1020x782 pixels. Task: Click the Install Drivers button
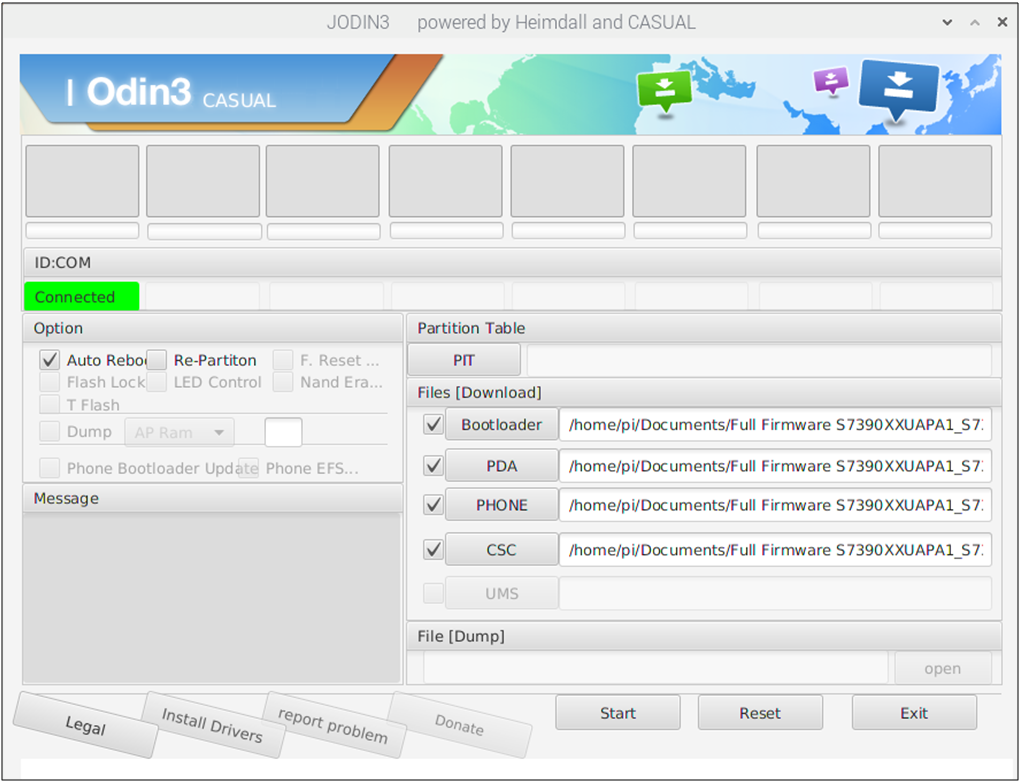(213, 726)
